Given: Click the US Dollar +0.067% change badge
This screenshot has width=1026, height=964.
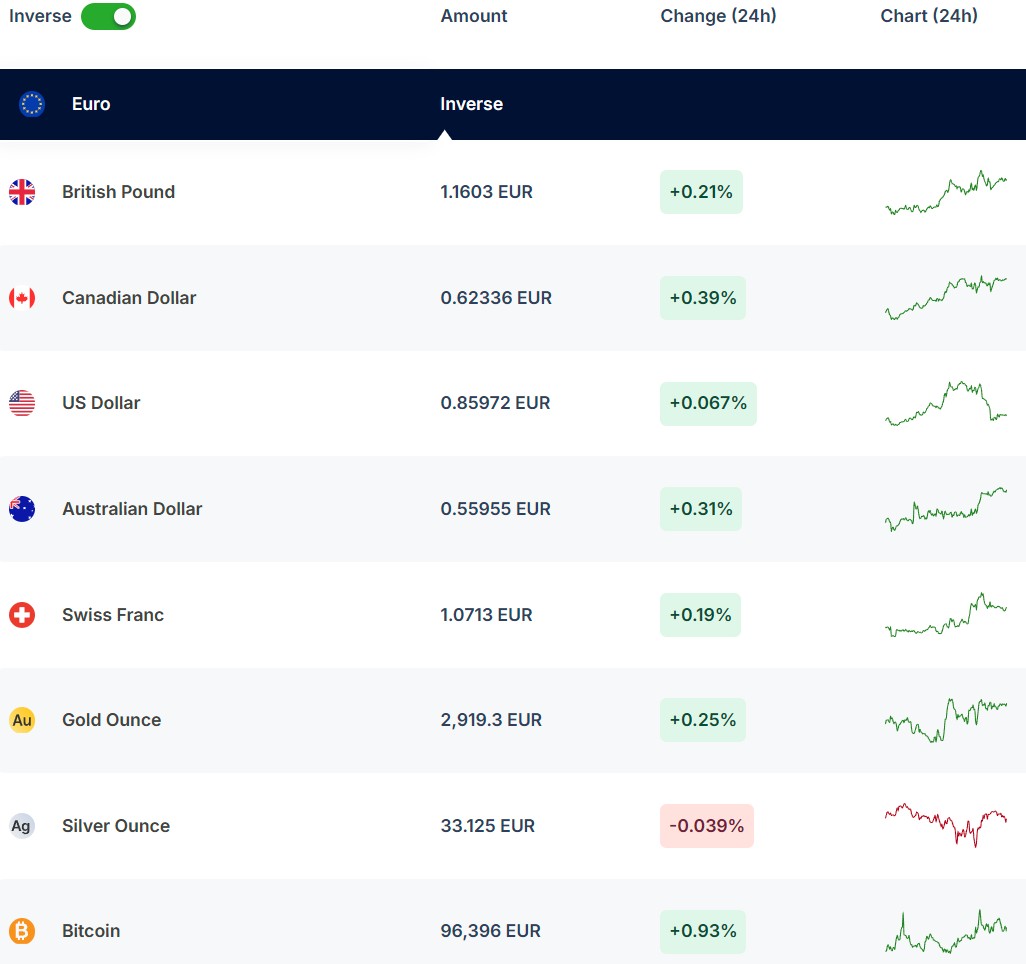Looking at the screenshot, I should click(708, 403).
